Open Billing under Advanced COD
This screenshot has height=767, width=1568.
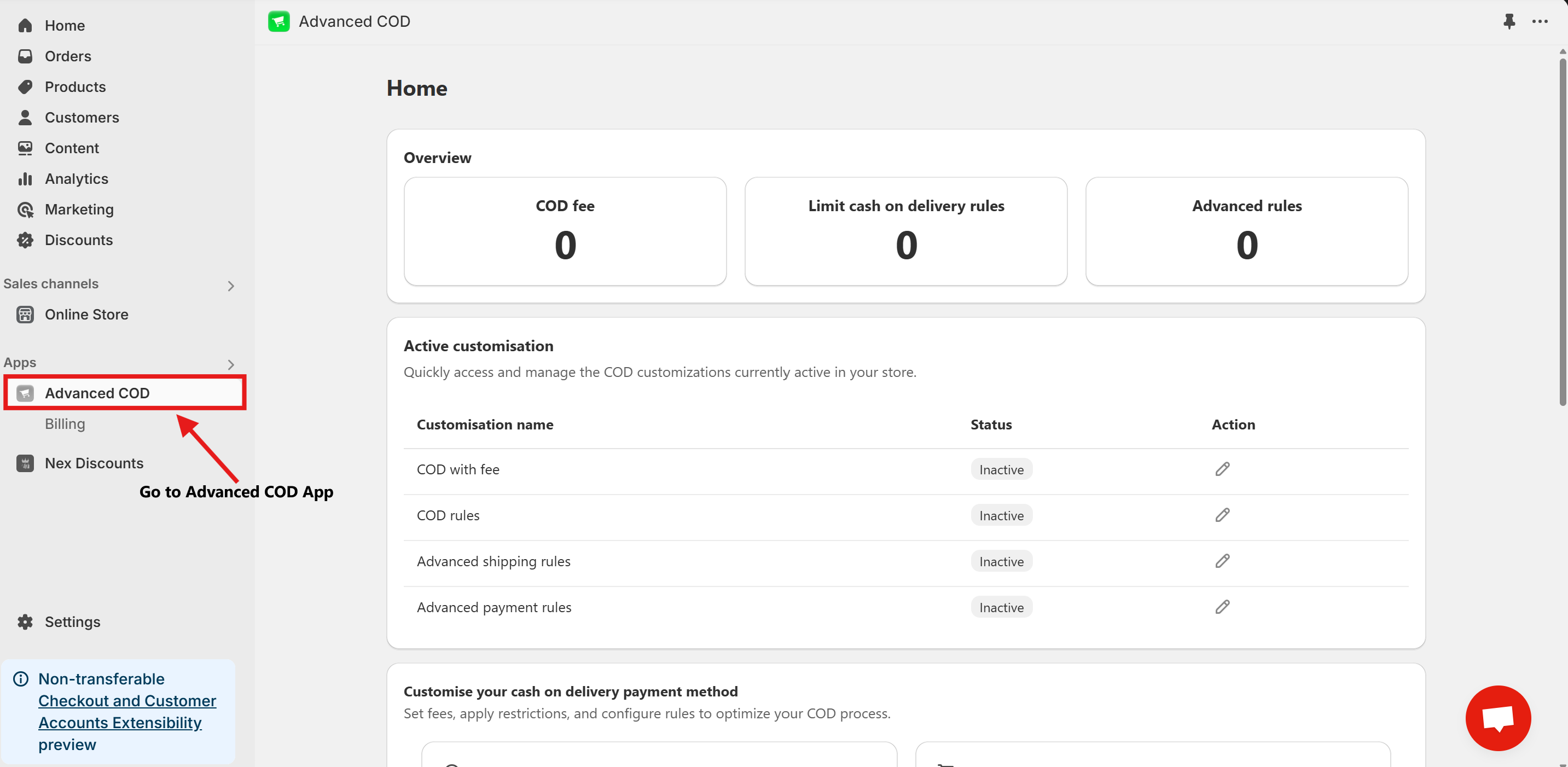[x=65, y=423]
